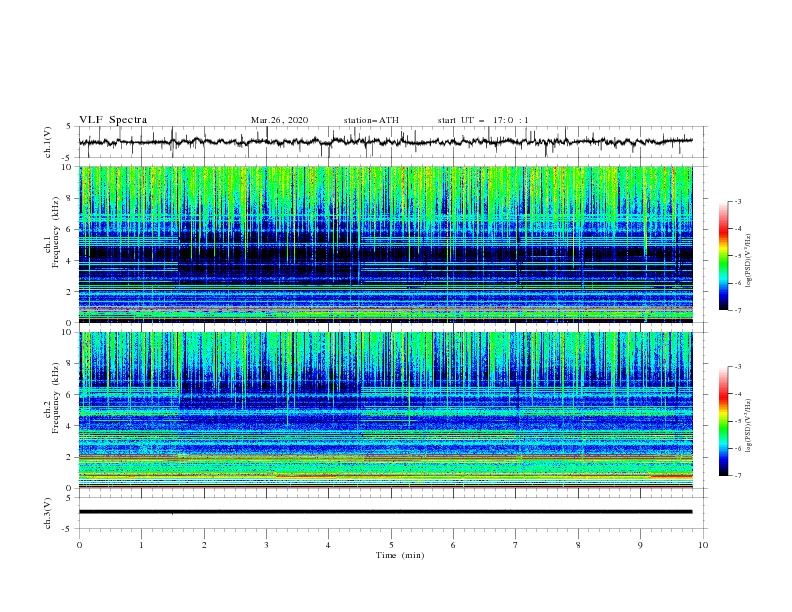This screenshot has width=792, height=612.
Task: Click time axis tick label "1"
Action: 141,545
